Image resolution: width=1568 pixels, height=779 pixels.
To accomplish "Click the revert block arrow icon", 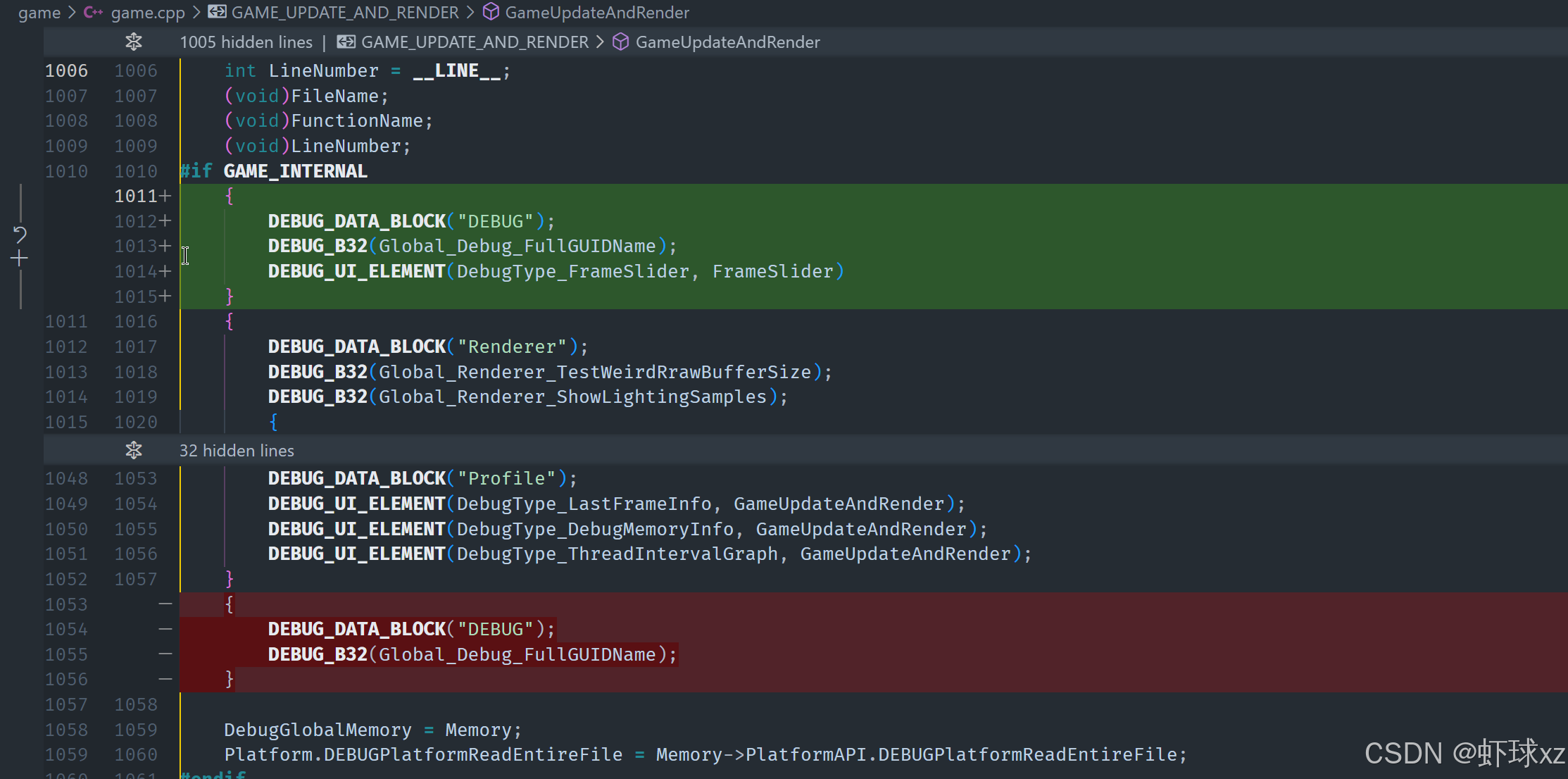I will click(x=20, y=234).
